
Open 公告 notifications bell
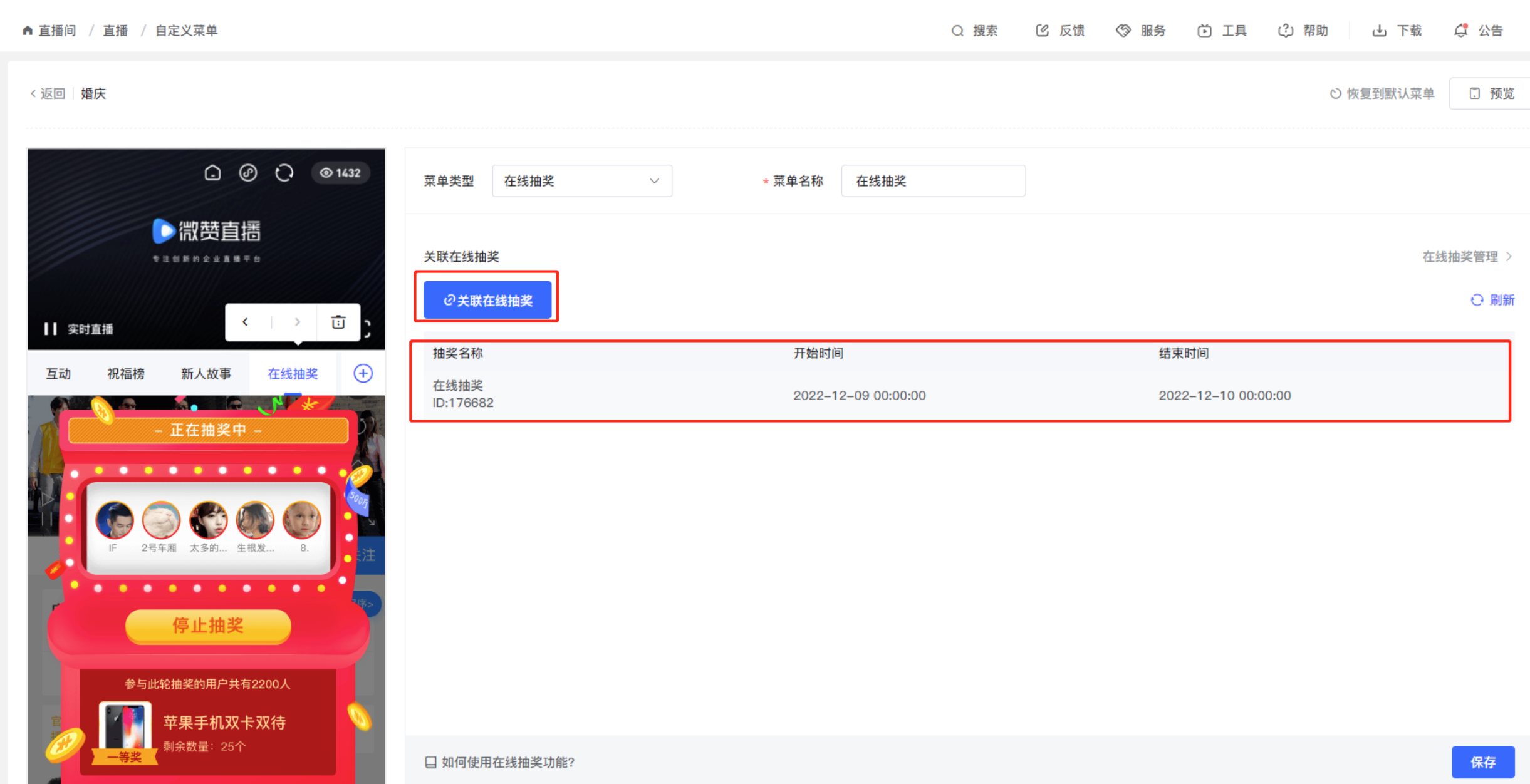coord(1460,31)
